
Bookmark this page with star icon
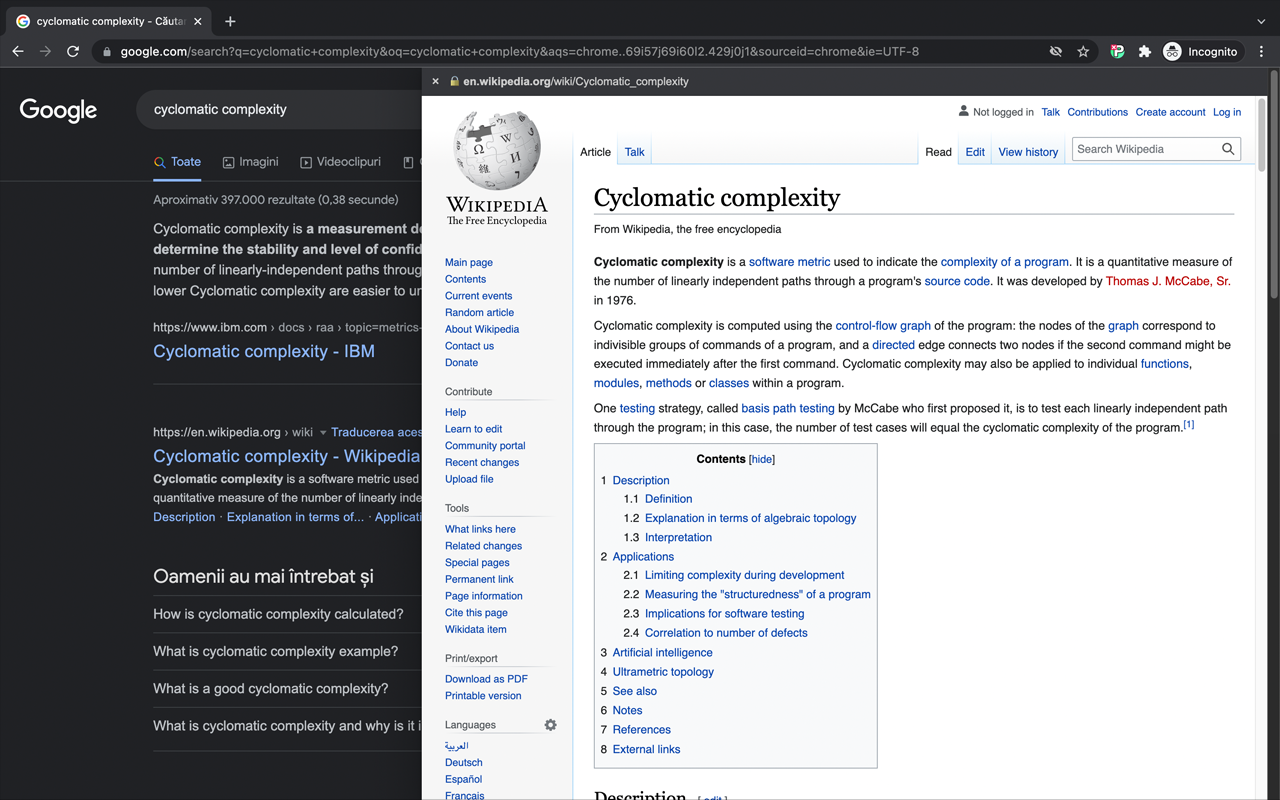1083,51
